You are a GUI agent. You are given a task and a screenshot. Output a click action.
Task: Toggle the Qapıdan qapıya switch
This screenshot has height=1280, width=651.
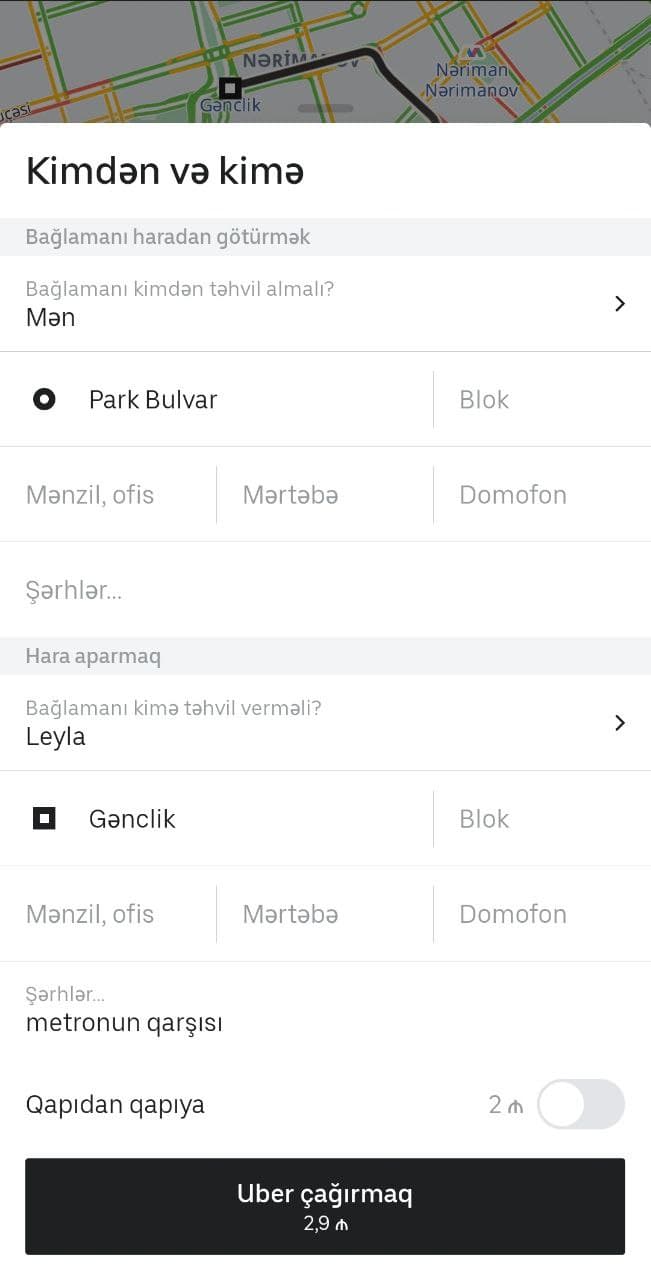(x=580, y=1104)
